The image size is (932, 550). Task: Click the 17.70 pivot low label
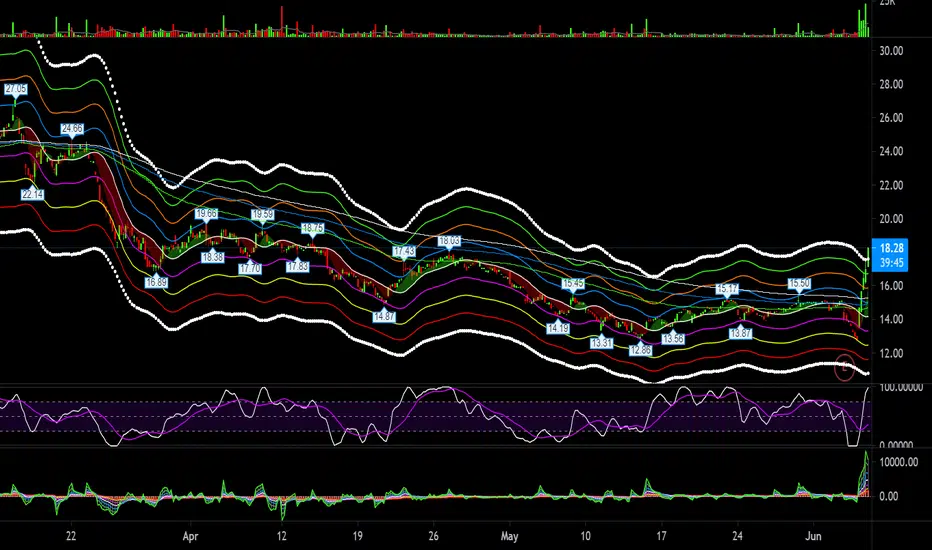[x=250, y=269]
